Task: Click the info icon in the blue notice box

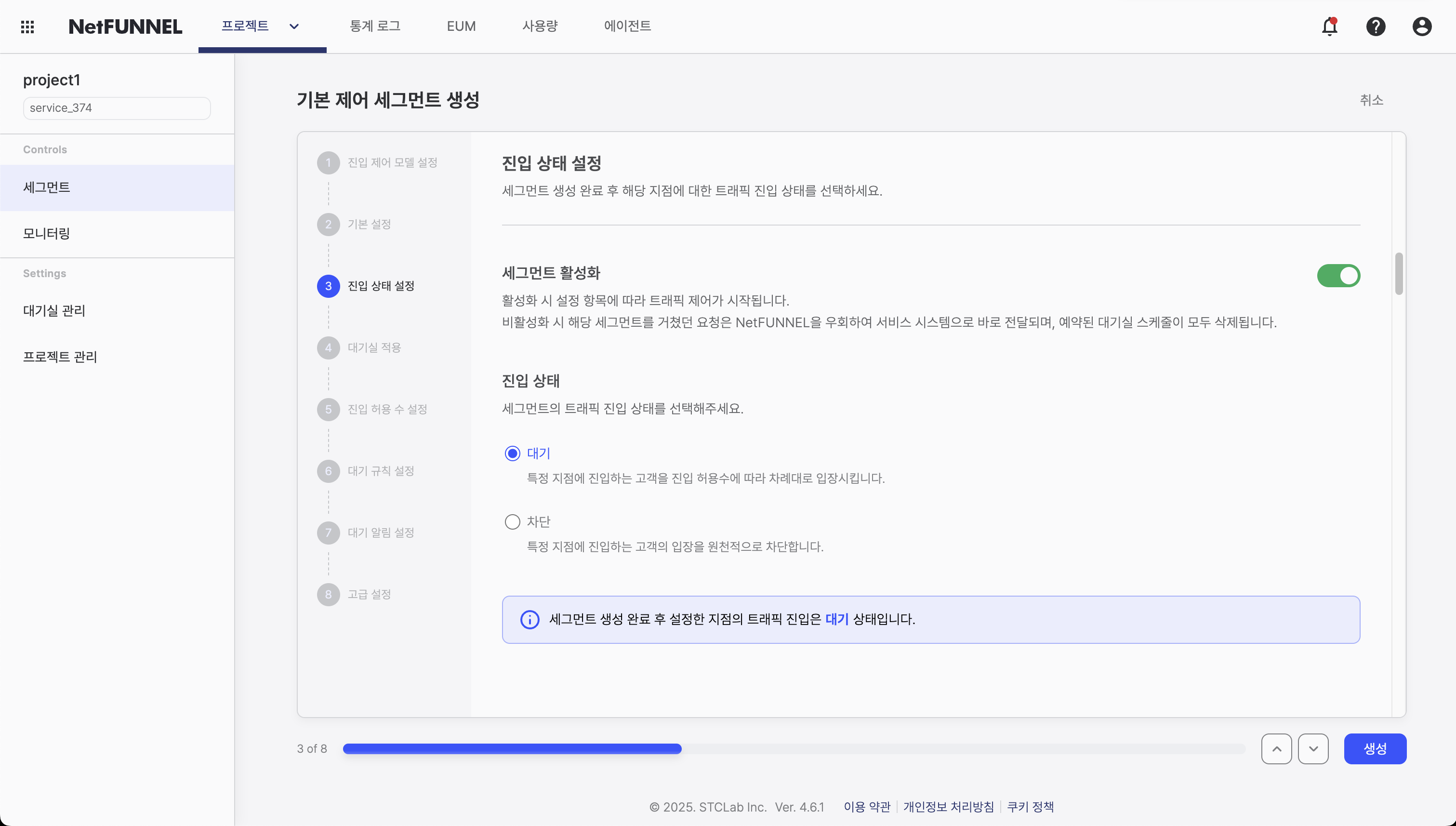Action: (x=529, y=620)
